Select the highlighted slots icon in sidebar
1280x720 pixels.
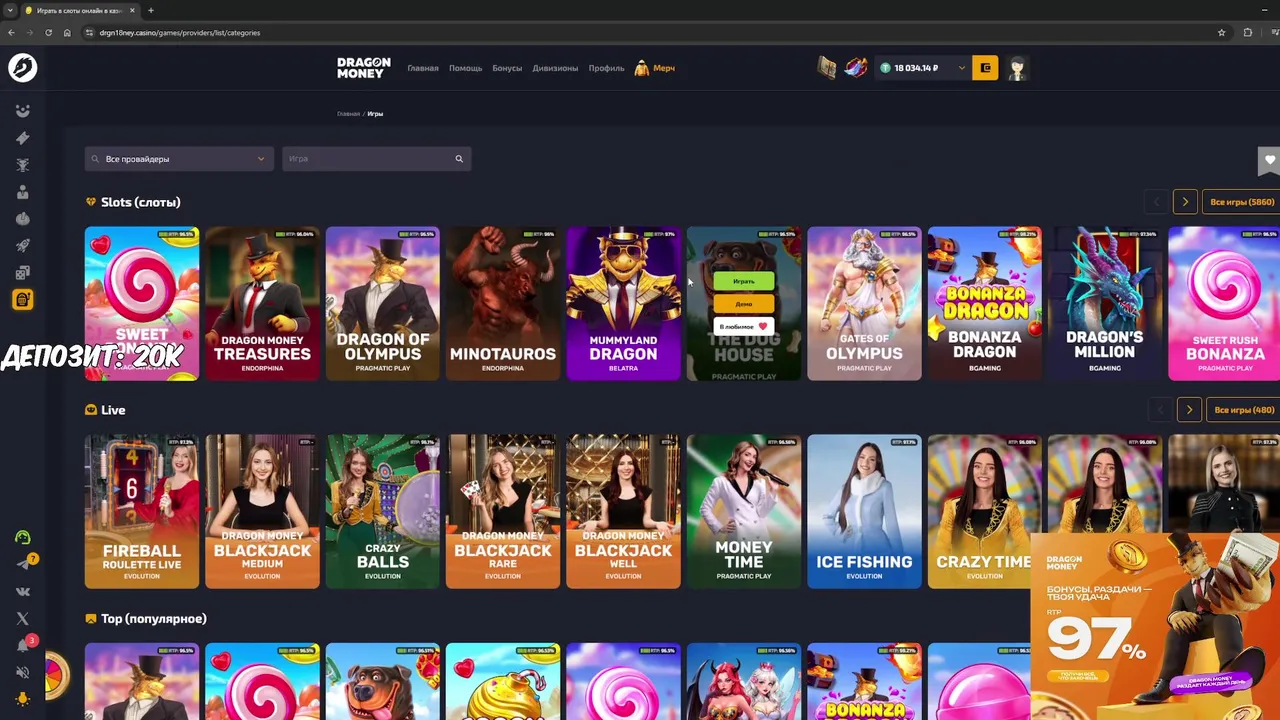coord(23,300)
